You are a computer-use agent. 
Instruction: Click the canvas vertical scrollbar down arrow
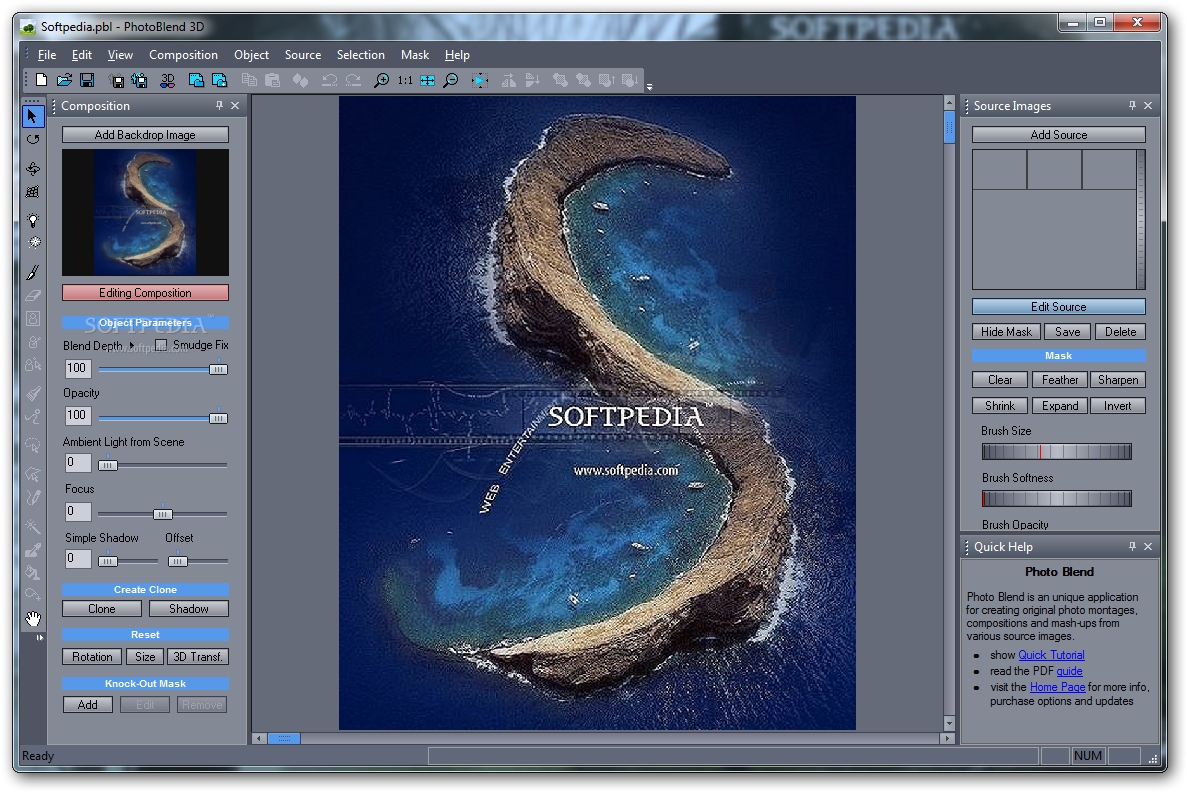949,723
